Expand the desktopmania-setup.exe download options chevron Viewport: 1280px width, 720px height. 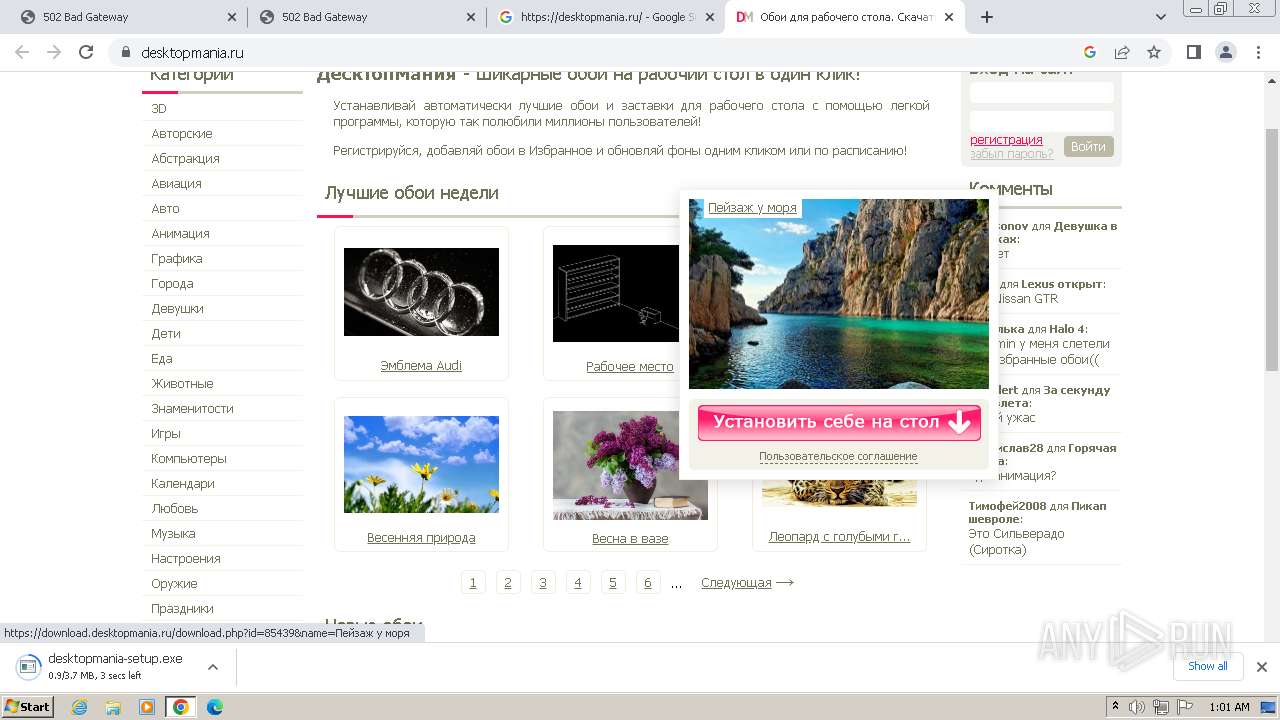(212, 667)
